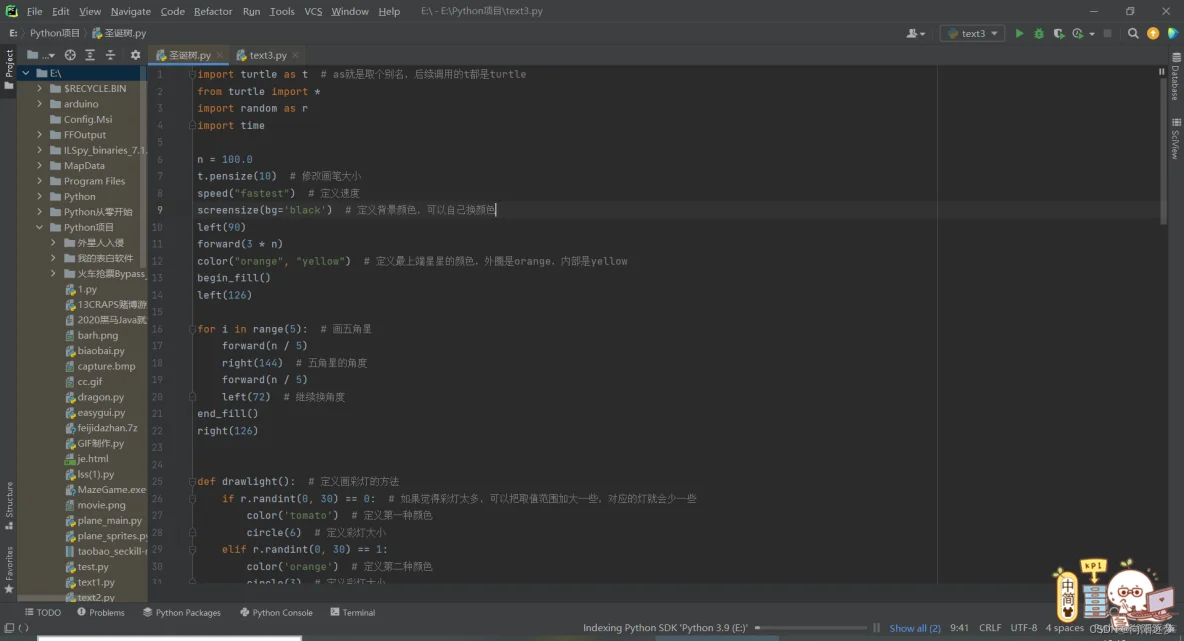Viewport: 1184px width, 641px height.
Task: Open the File menu
Action: 35,11
